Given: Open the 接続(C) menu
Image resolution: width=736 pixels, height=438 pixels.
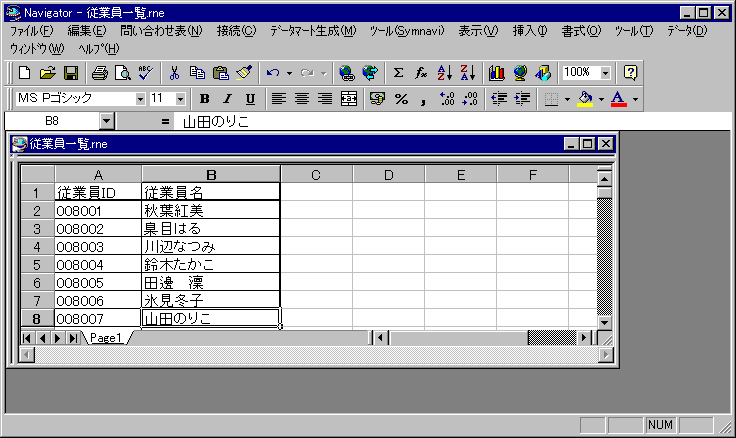Looking at the screenshot, I should [x=236, y=31].
